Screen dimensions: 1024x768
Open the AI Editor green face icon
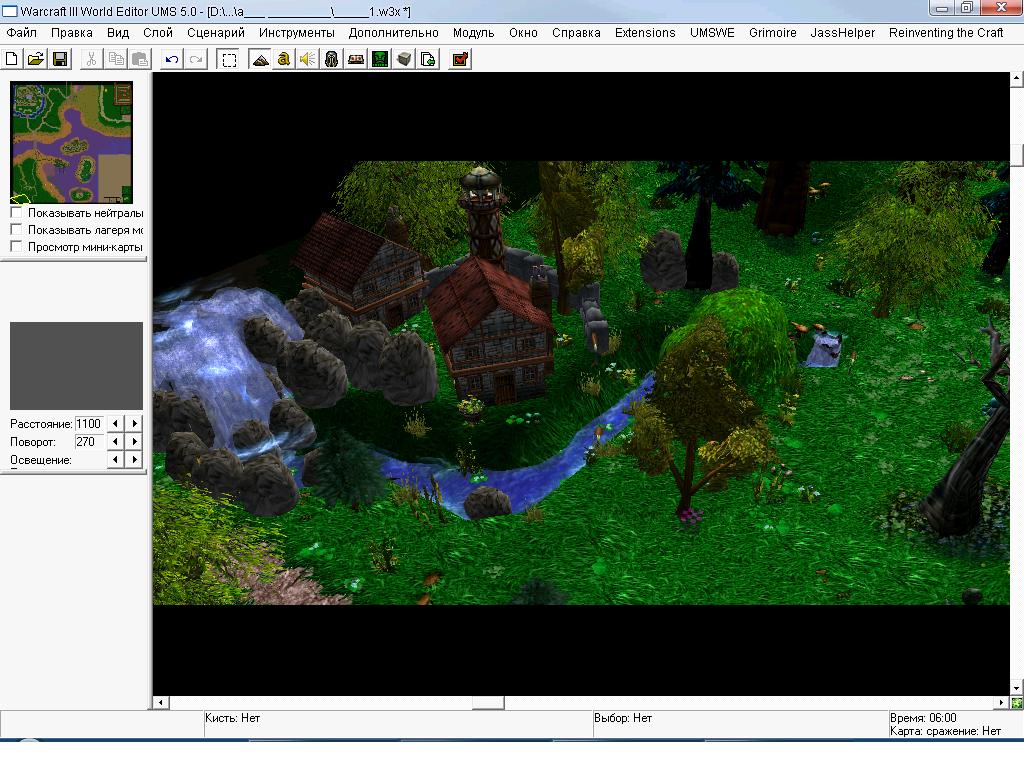[x=380, y=59]
